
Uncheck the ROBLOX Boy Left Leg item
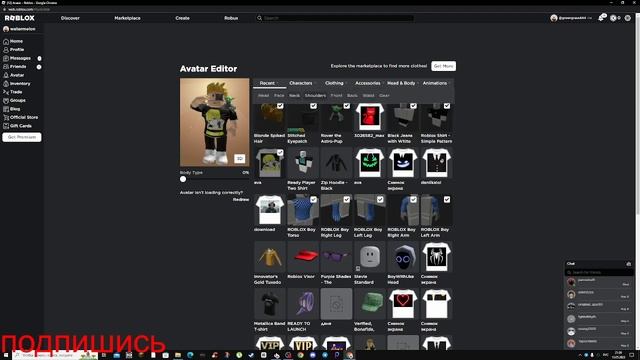pos(380,200)
